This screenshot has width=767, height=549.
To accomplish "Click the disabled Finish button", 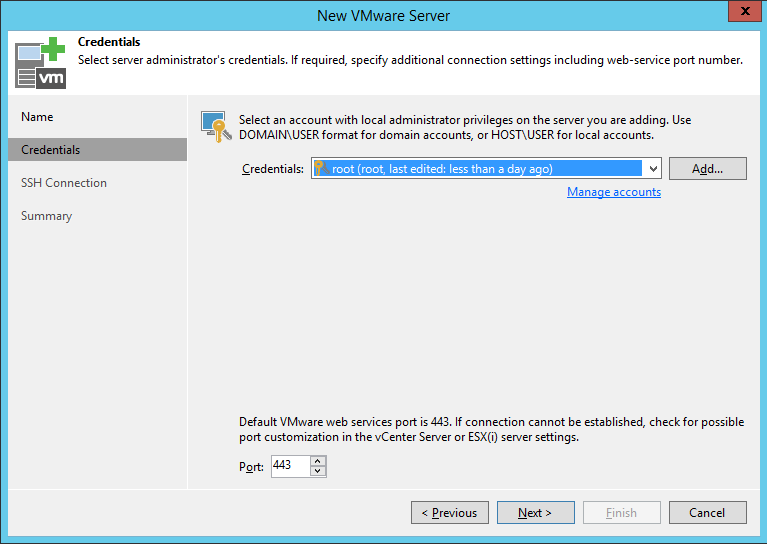I will coord(622,513).
